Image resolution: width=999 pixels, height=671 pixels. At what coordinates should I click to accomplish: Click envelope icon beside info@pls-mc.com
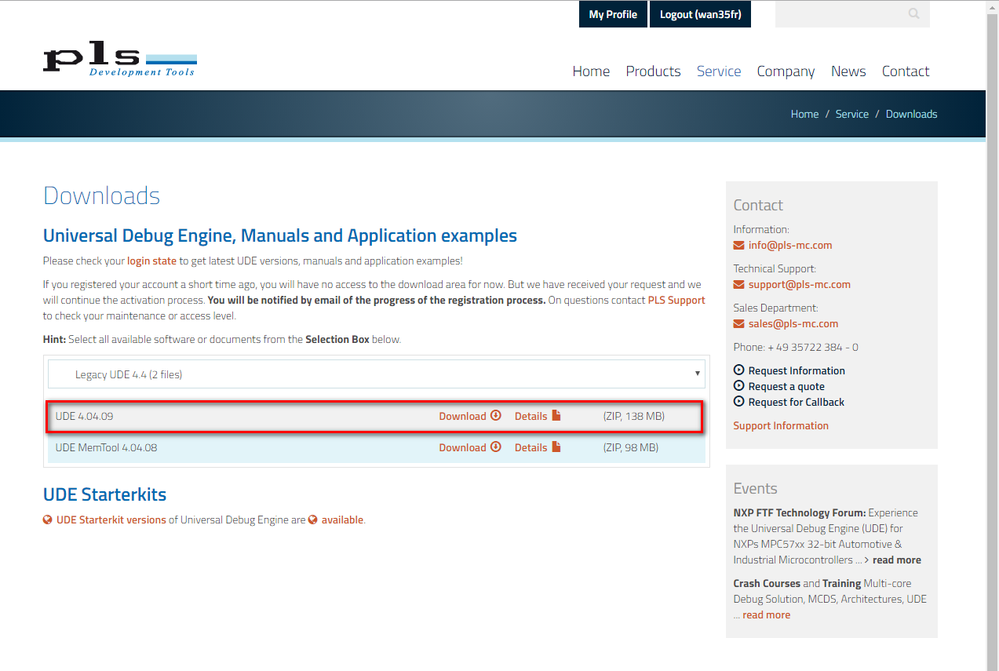[x=738, y=245]
